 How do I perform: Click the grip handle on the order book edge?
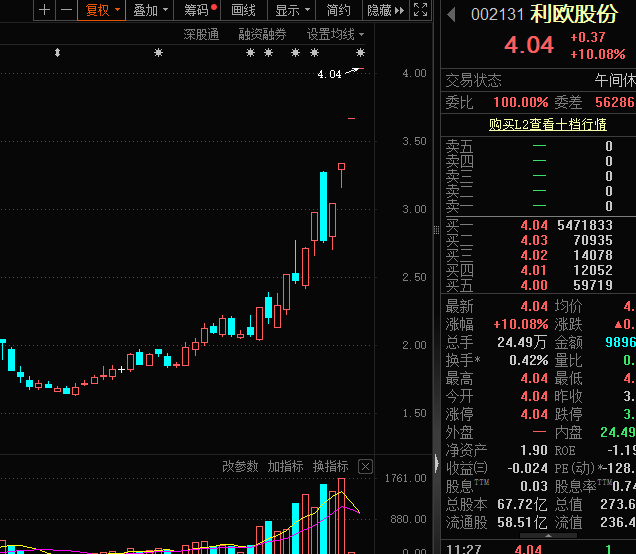pos(435,231)
